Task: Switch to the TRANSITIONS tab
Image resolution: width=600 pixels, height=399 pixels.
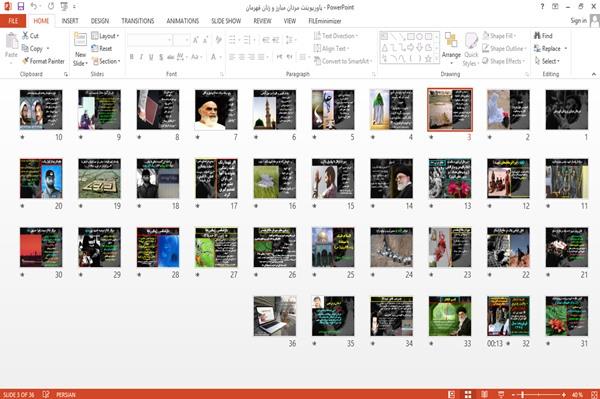Action: (x=138, y=21)
